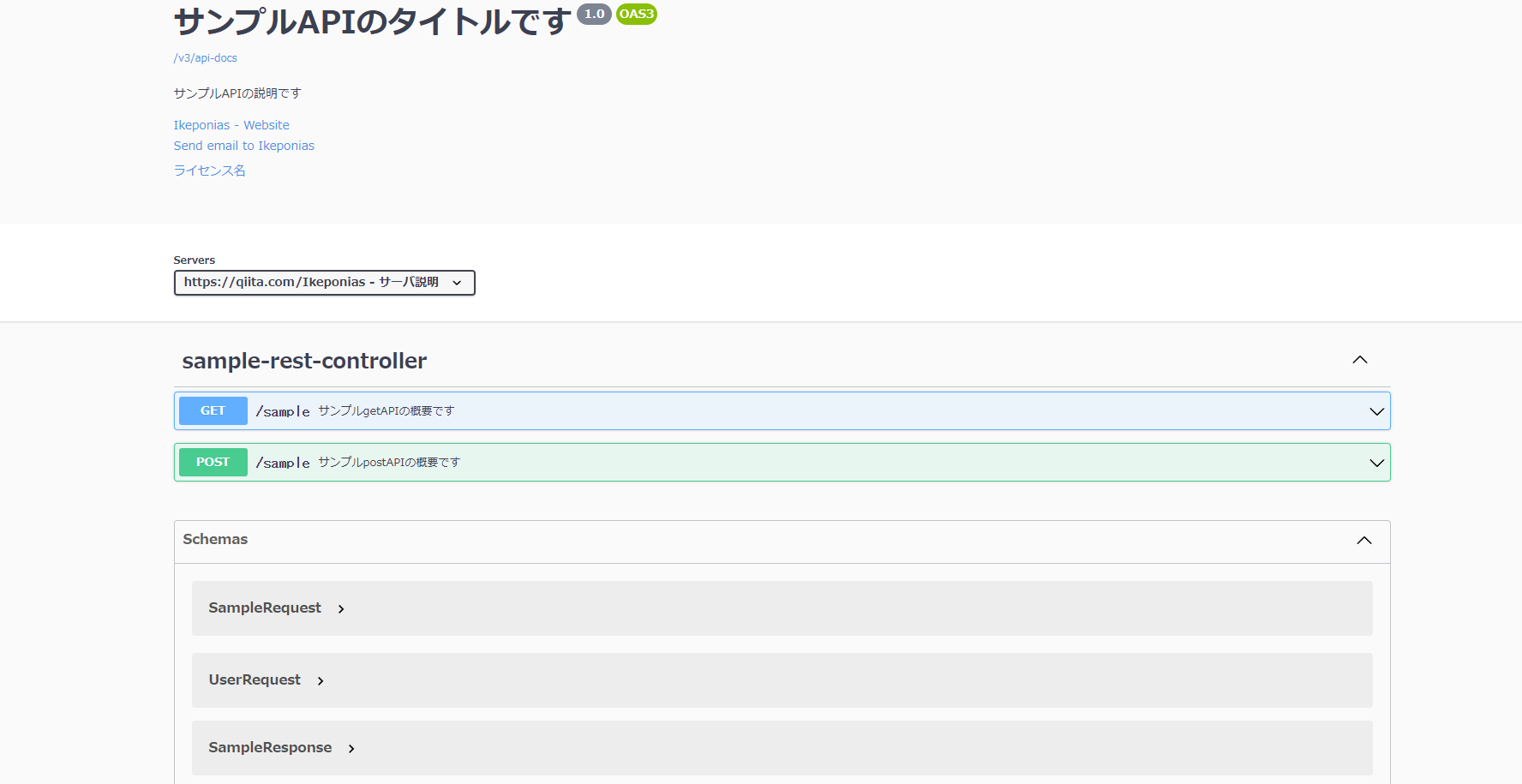Click the OAS3 specification badge

pyautogui.click(x=636, y=14)
